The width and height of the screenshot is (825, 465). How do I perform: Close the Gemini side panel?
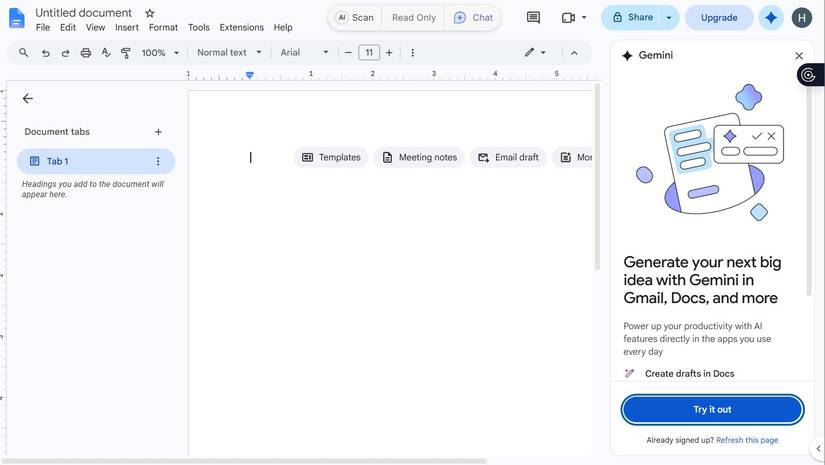(799, 56)
